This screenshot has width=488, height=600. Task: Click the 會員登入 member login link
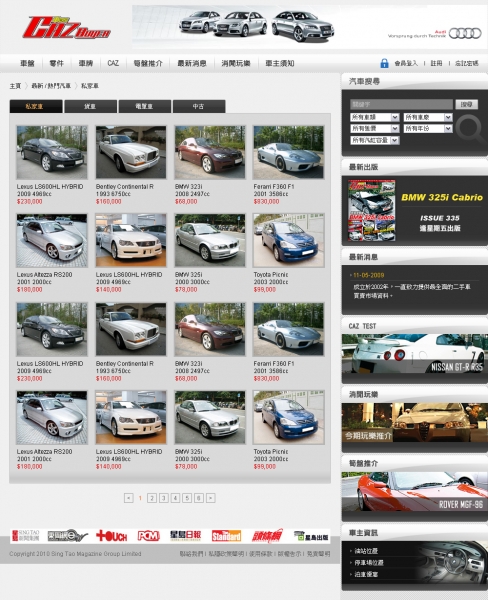click(406, 63)
